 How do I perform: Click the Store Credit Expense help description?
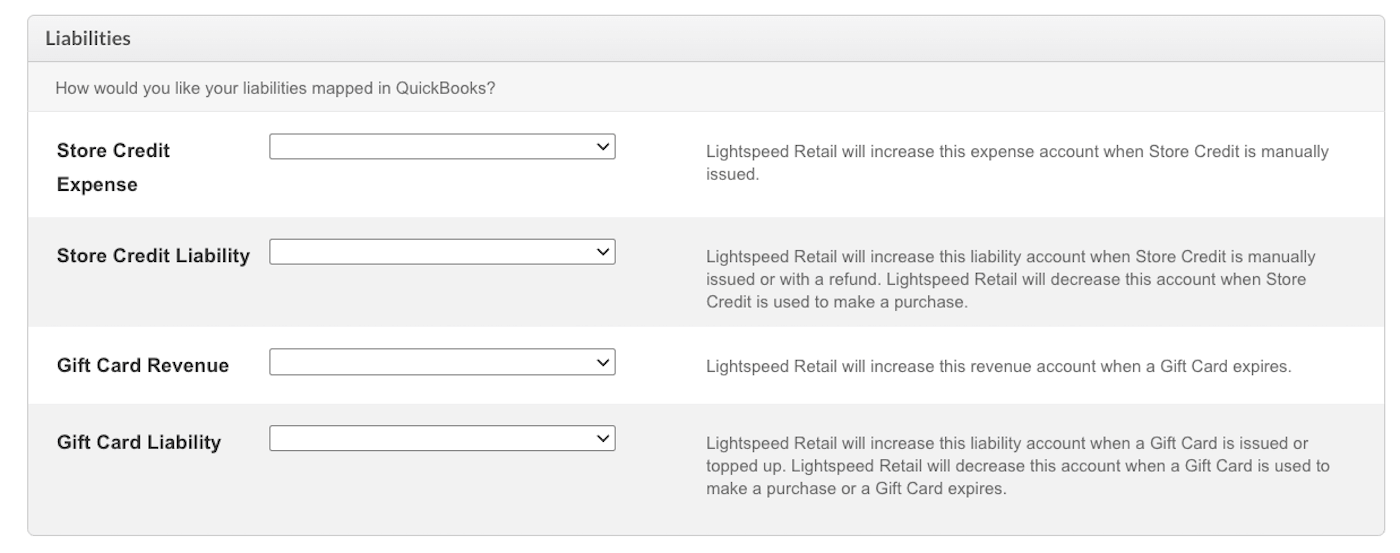[x=1017, y=163]
